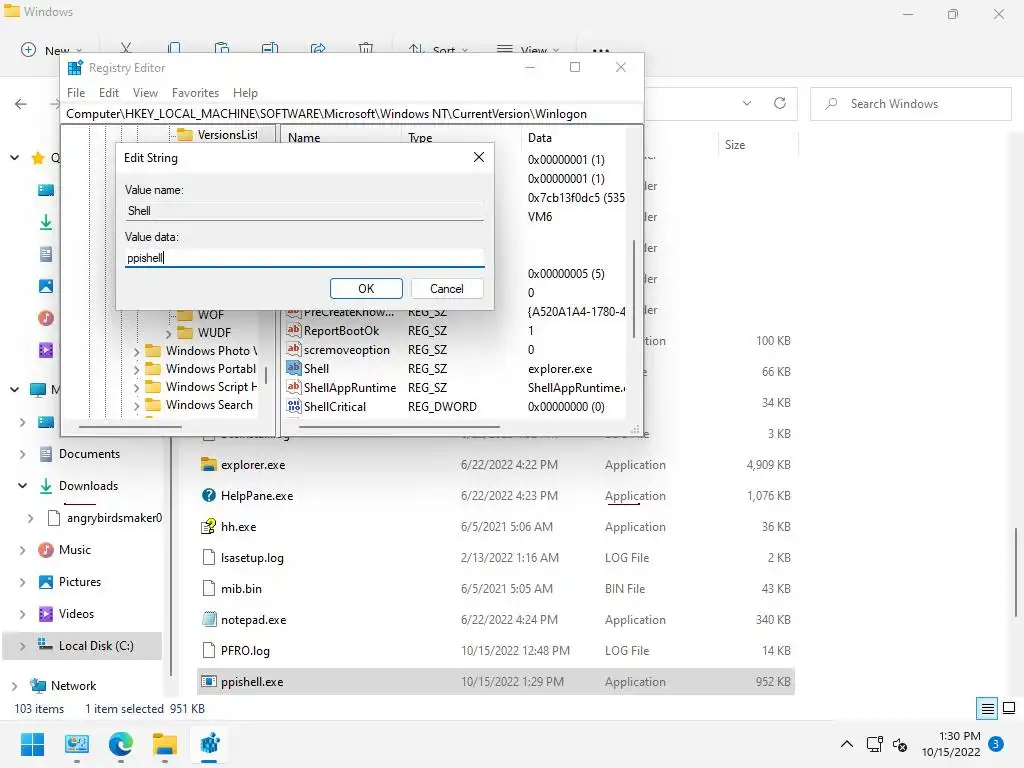Switch to the large thumbnails view
Screen dimensions: 1024x768
pos(1009,708)
